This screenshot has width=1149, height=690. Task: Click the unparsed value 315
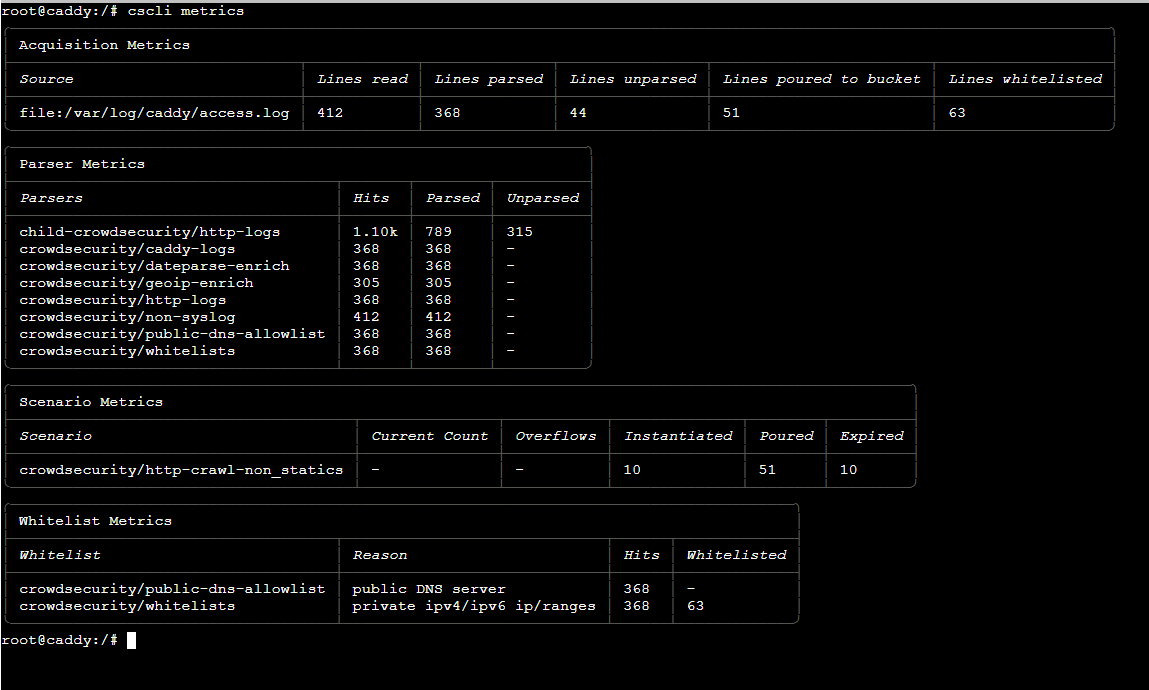[x=520, y=231]
